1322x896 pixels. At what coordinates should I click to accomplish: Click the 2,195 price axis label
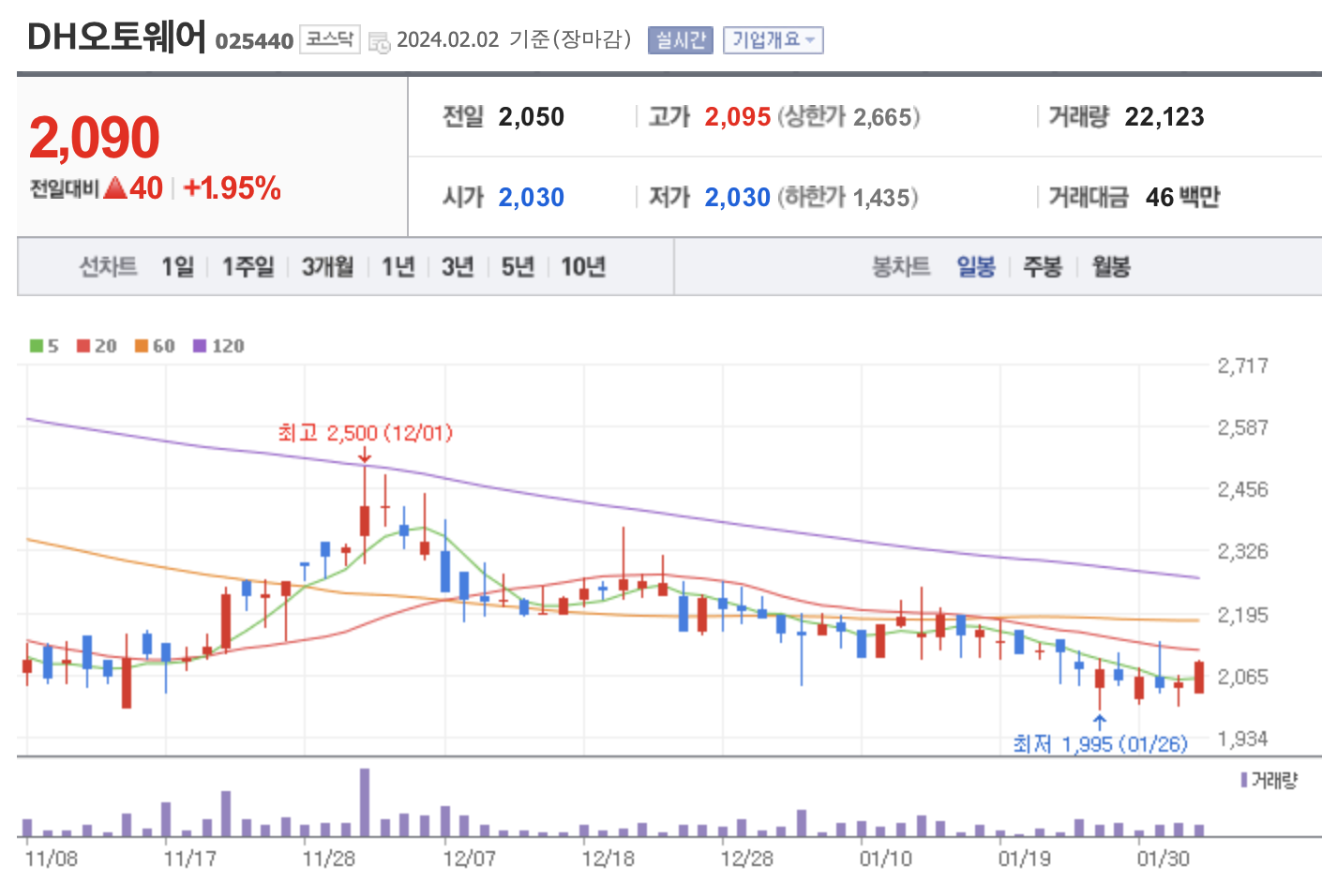(1242, 615)
